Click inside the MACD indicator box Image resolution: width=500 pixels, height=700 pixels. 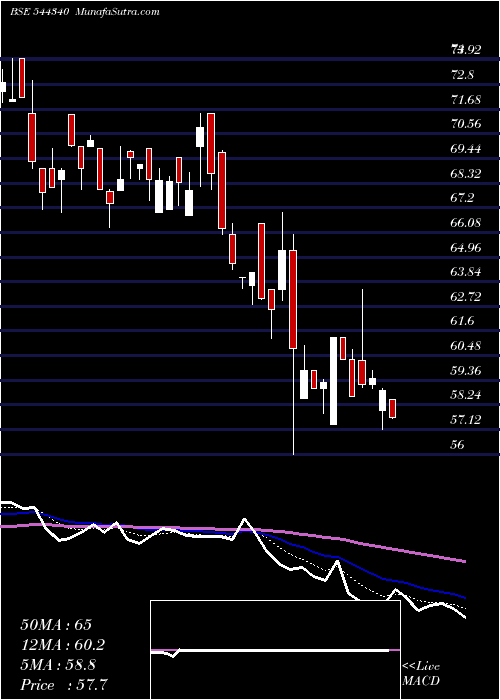(275, 650)
